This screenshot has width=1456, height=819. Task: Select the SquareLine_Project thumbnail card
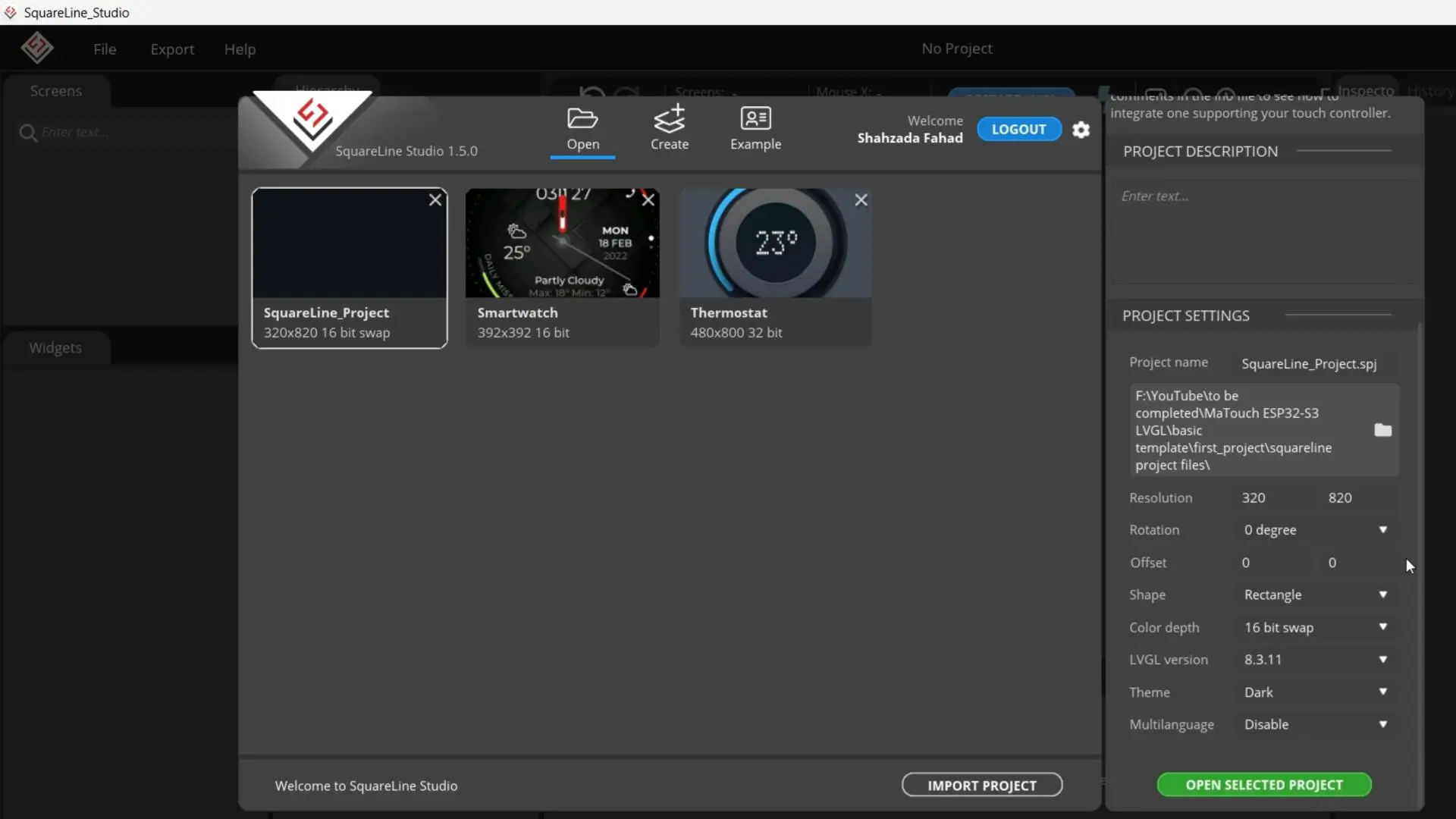coord(350,268)
